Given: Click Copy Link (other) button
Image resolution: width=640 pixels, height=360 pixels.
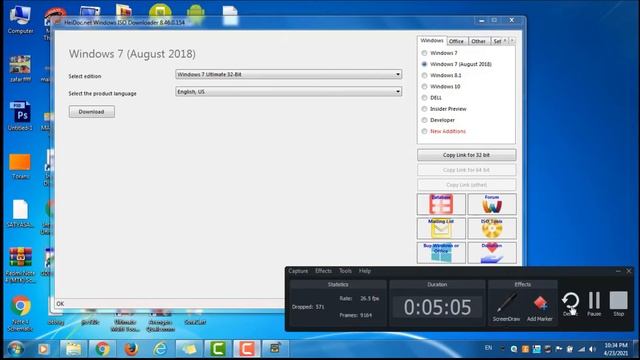Looking at the screenshot, I should click(467, 185).
